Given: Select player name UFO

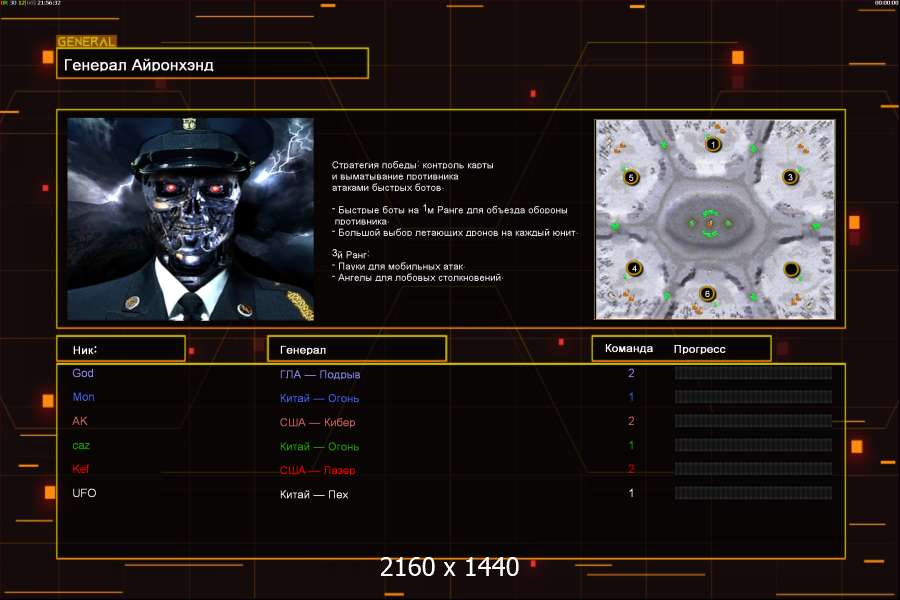Looking at the screenshot, I should pos(84,493).
